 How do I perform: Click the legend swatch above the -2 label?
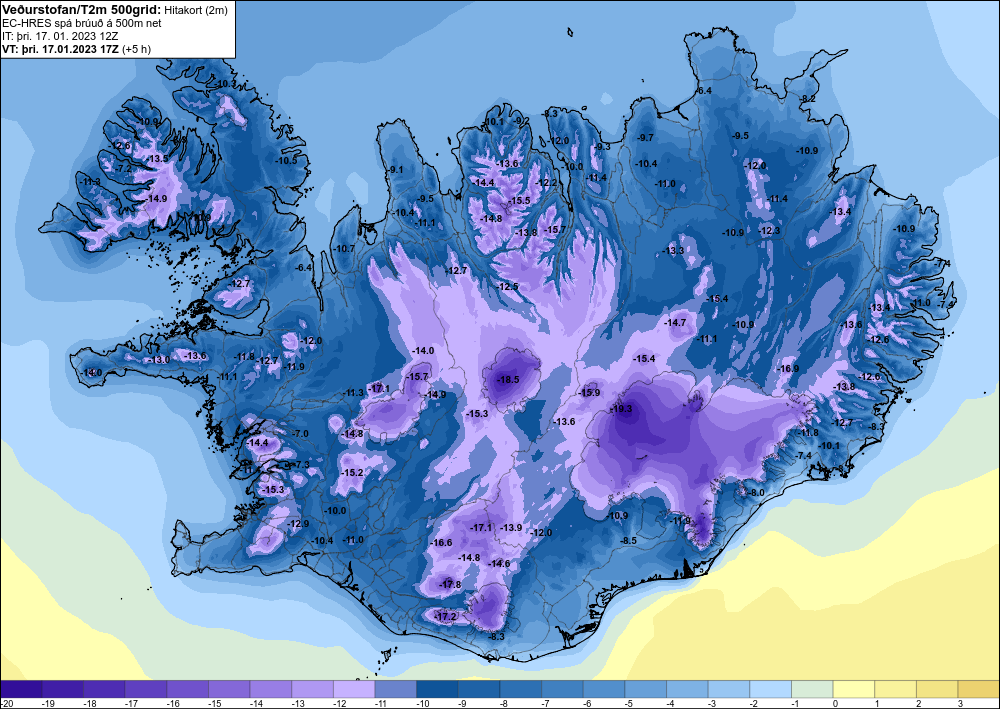tap(770, 689)
